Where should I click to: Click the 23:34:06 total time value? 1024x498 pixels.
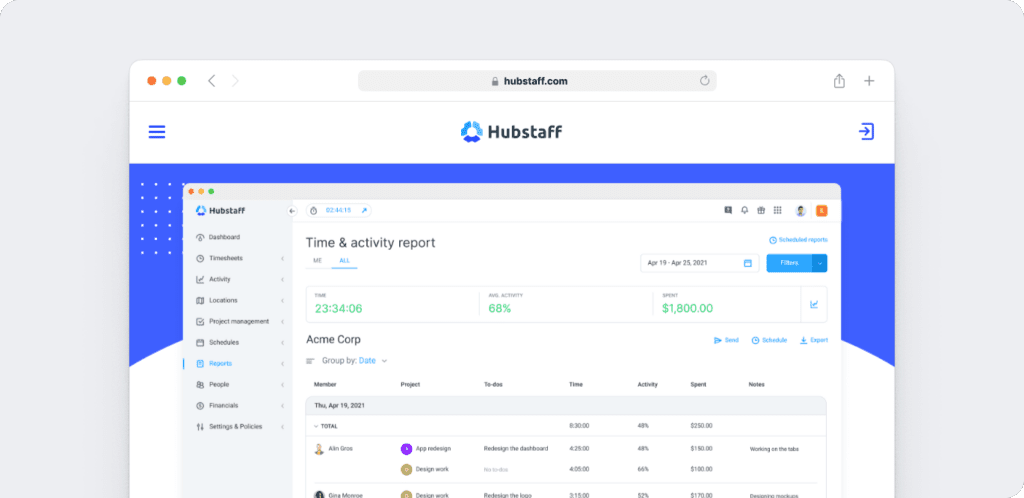coord(338,309)
